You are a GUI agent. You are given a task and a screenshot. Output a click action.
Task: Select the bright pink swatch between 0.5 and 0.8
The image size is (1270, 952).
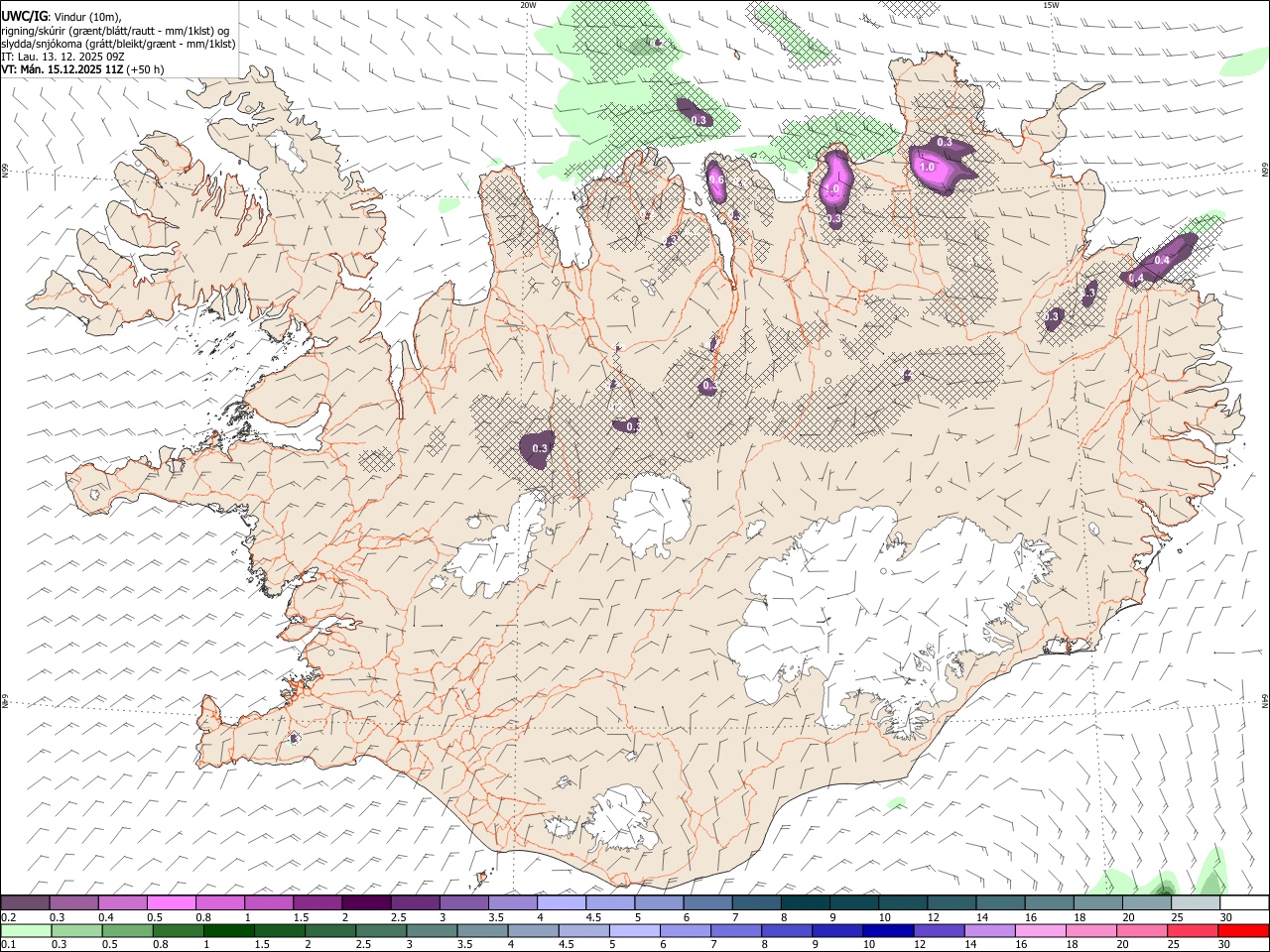pyautogui.click(x=172, y=902)
